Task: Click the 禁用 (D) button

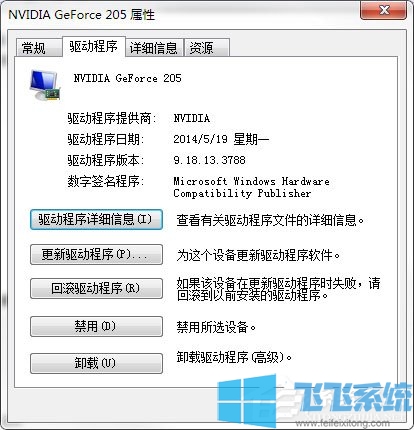Action: tap(96, 326)
